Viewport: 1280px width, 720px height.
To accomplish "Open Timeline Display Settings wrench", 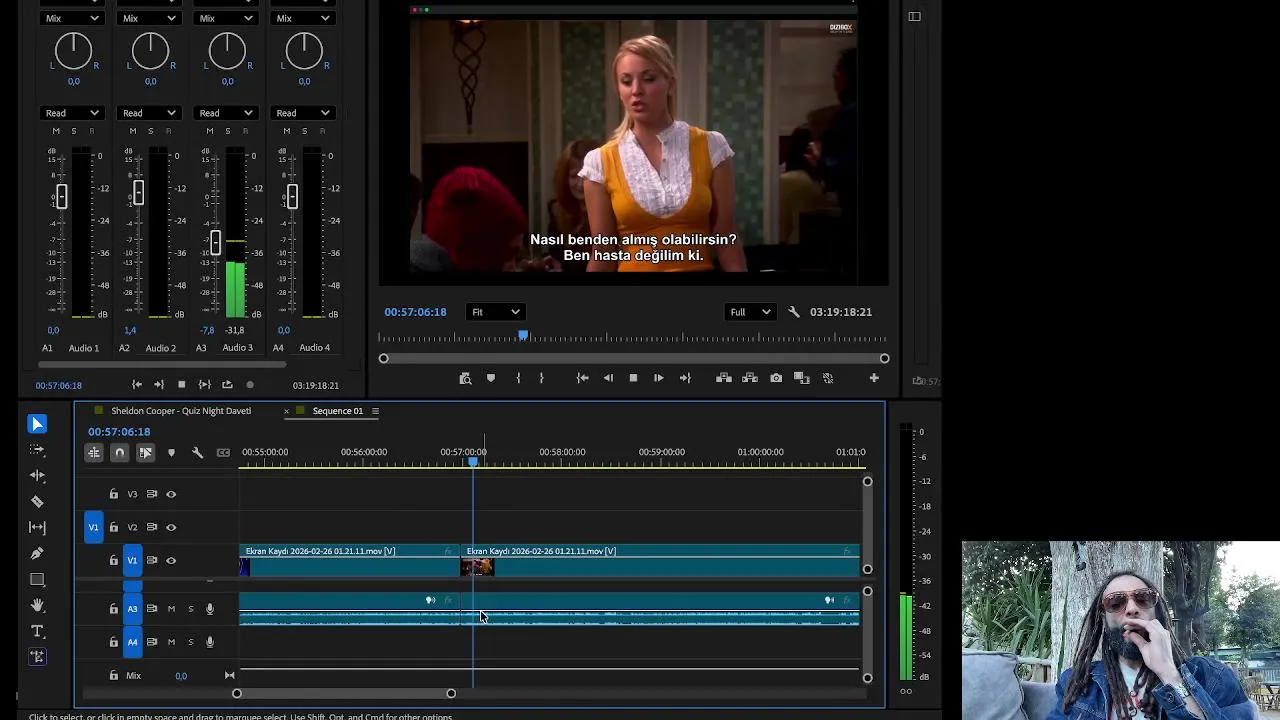I will click(197, 453).
